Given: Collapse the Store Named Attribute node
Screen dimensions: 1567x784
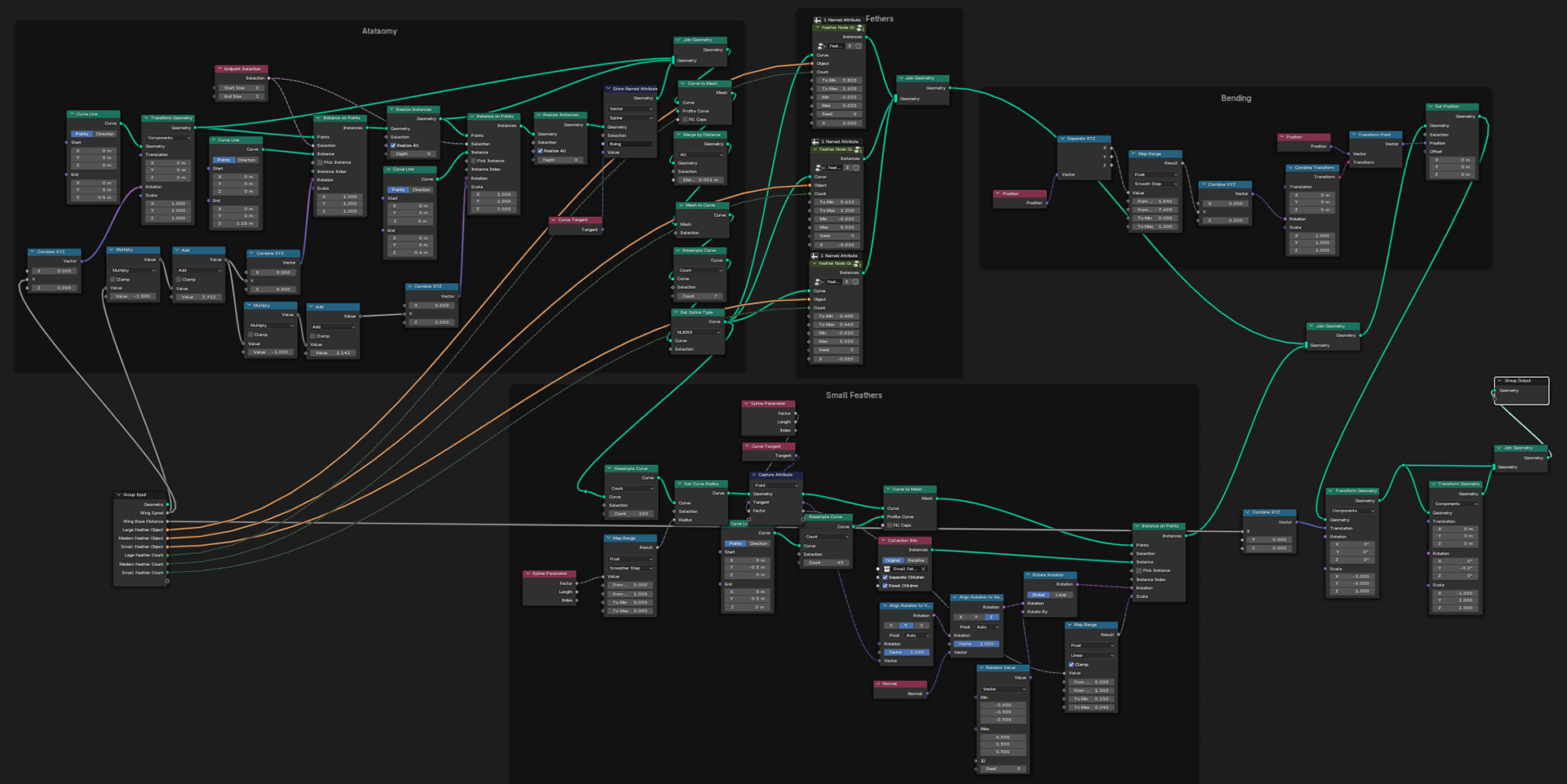Looking at the screenshot, I should 609,89.
